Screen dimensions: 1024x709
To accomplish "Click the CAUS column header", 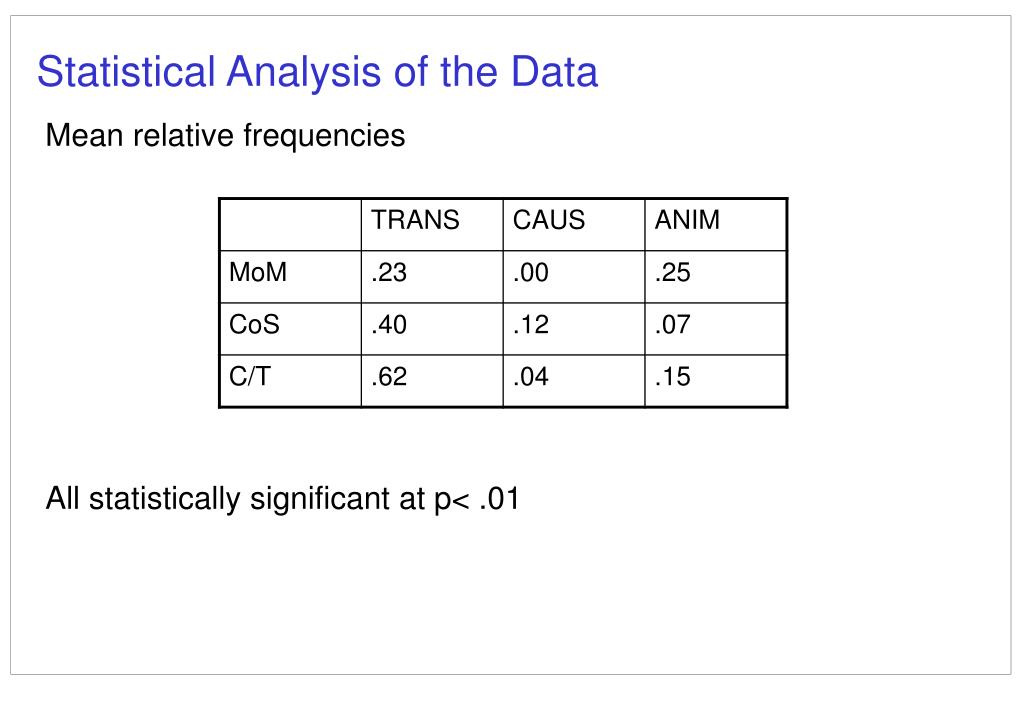I will tap(574, 225).
